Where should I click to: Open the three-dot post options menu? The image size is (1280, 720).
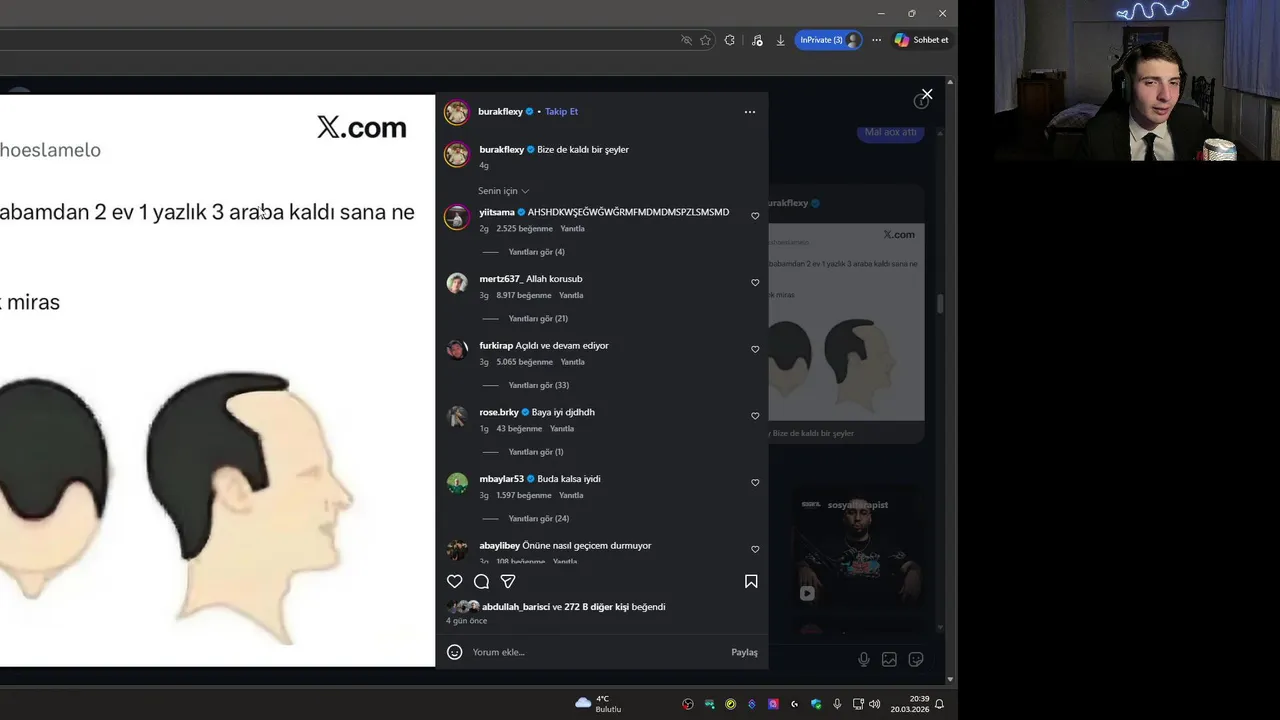[x=750, y=112]
